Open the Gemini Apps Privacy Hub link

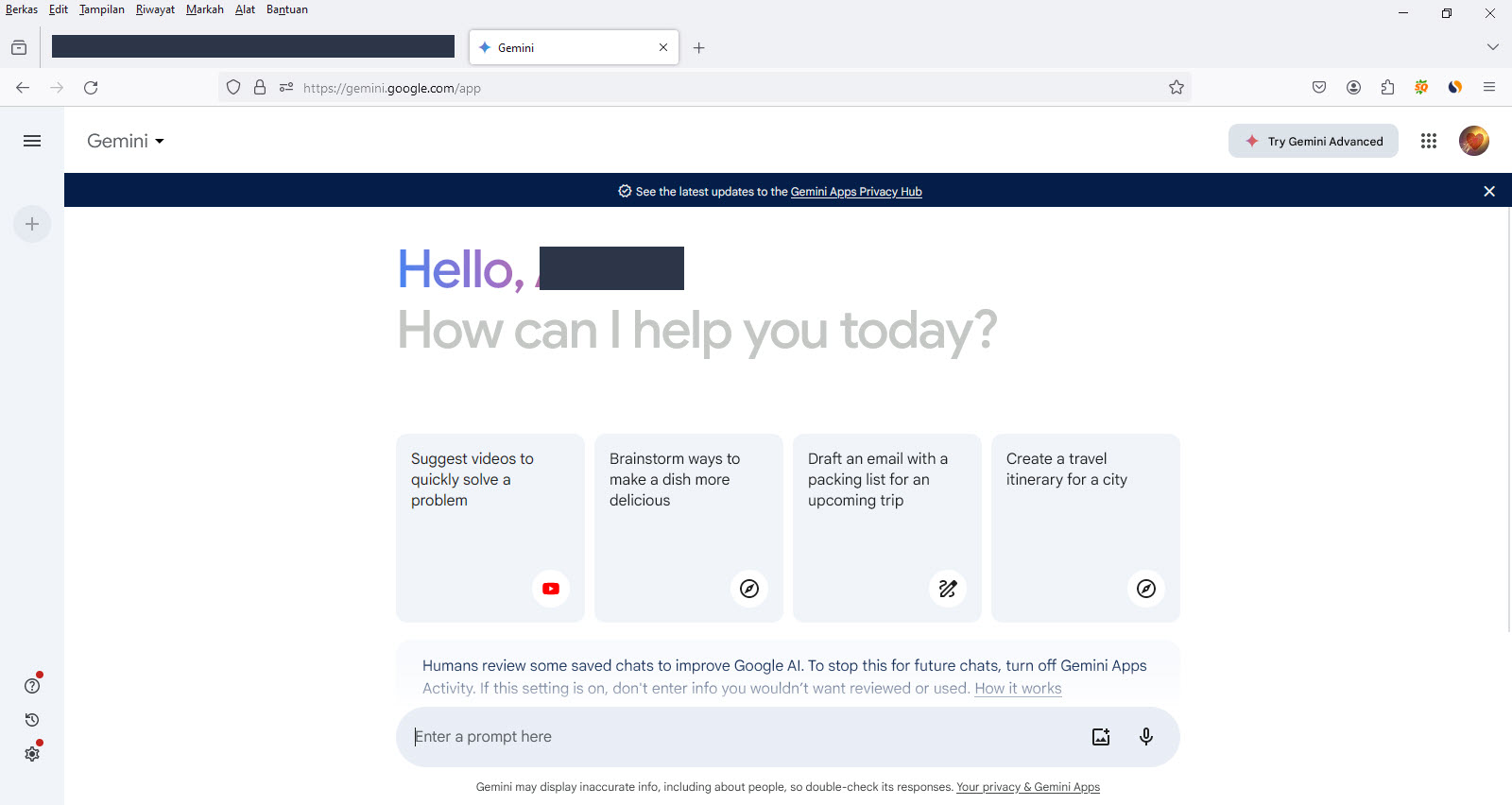point(855,192)
